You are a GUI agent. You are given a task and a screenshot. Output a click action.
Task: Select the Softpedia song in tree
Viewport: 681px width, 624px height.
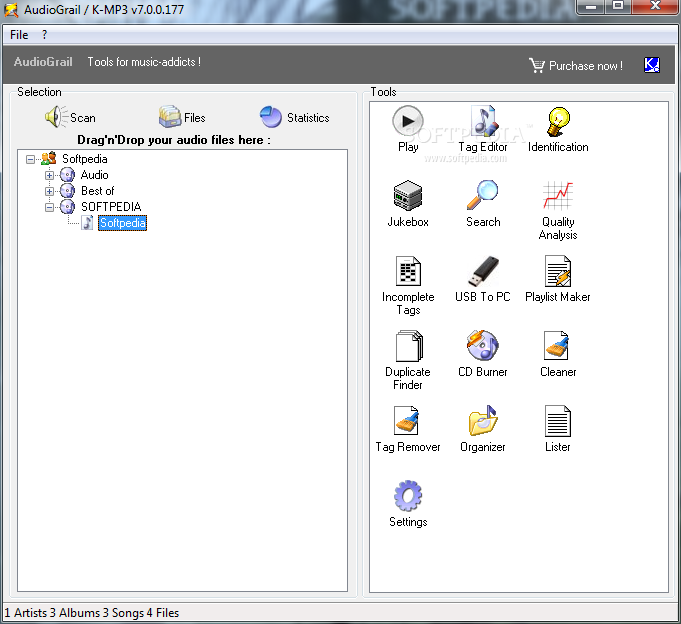click(123, 223)
